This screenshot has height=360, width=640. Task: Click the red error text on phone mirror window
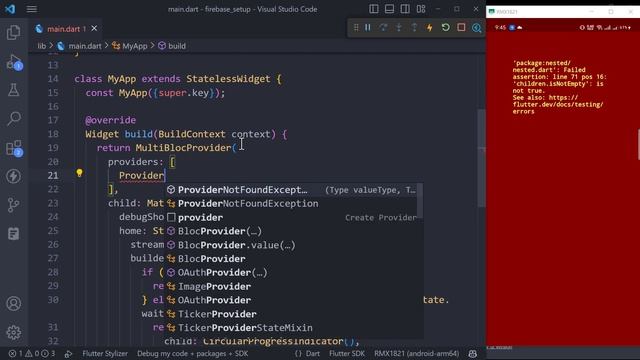click(559, 87)
